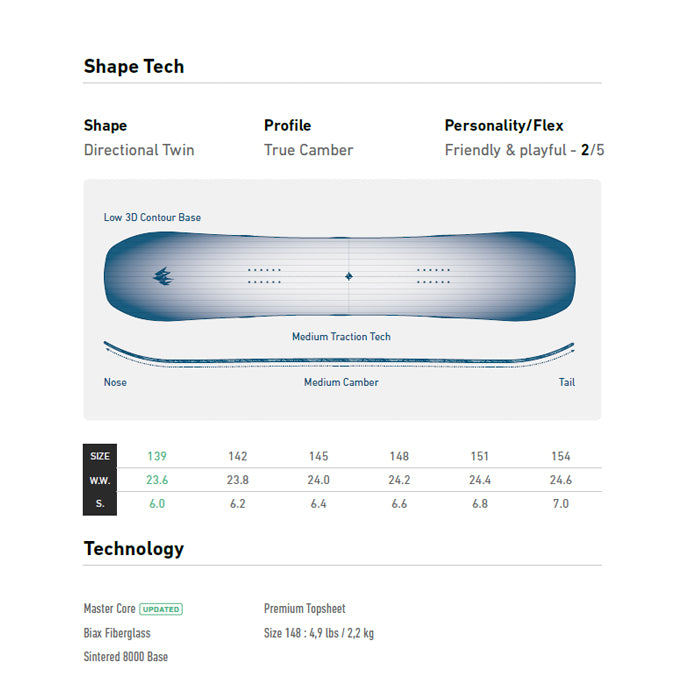
Task: Click the Directional Twin shape value
Action: 139,150
